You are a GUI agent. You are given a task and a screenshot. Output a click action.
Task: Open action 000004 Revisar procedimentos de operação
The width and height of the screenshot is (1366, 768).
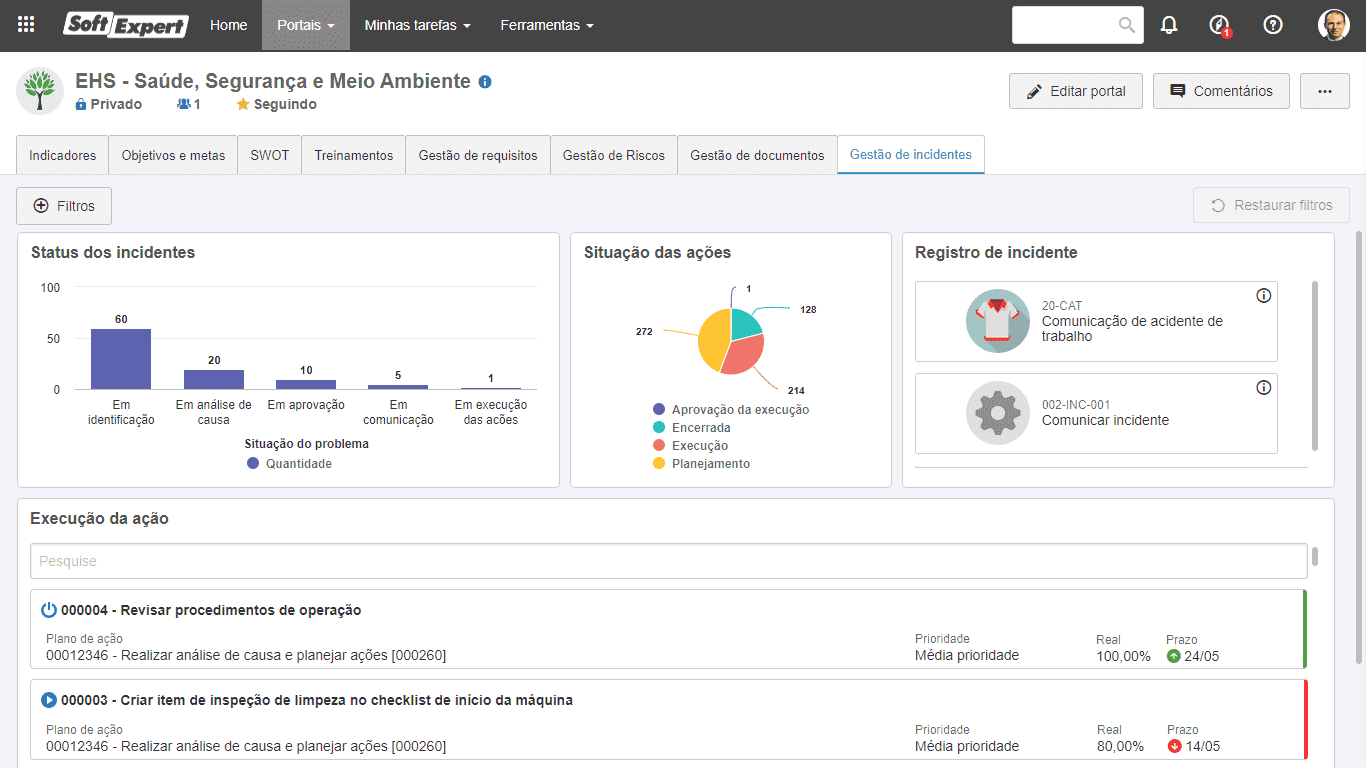pos(668,629)
